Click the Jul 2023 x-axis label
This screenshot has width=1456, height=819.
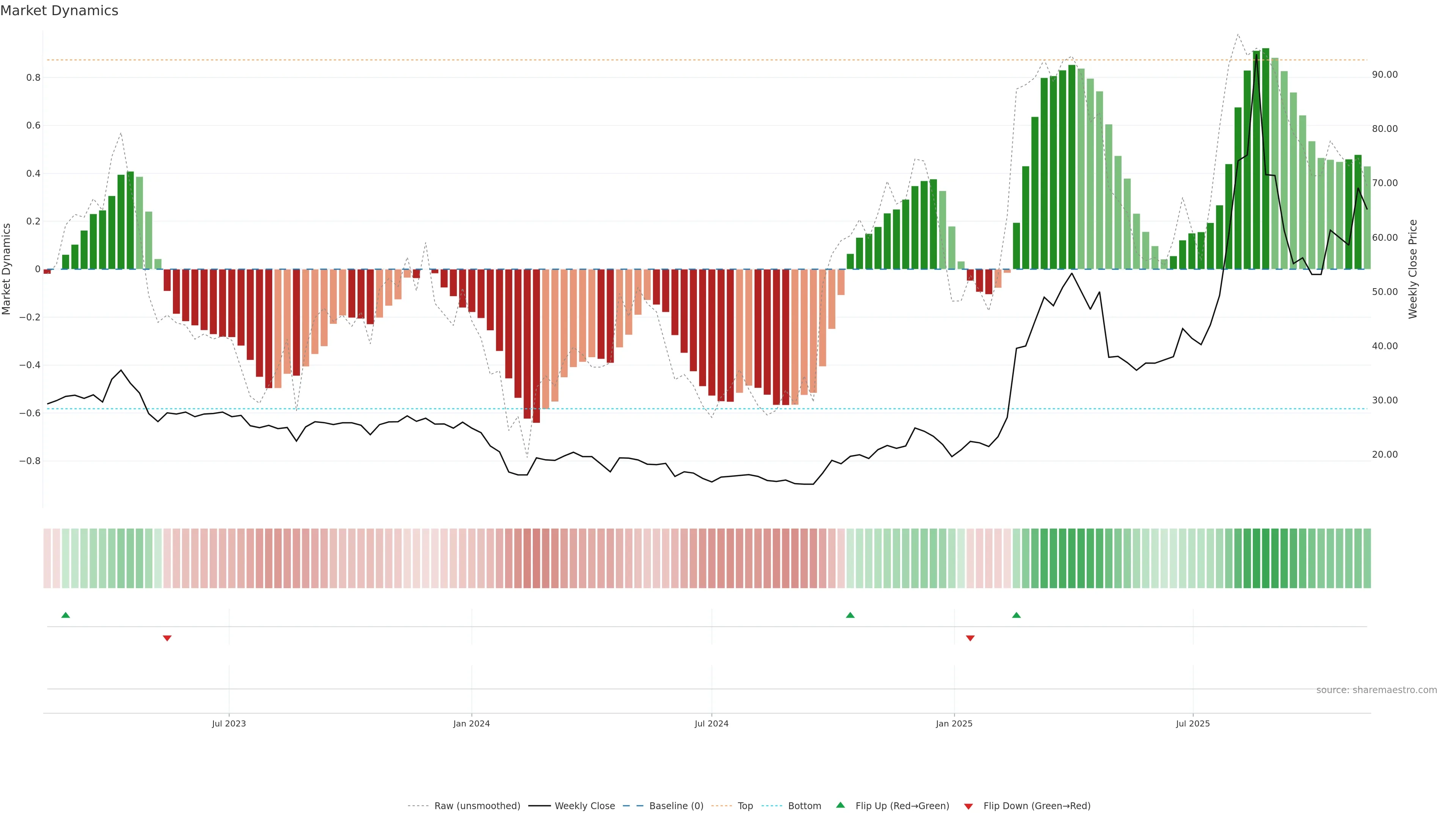[229, 723]
